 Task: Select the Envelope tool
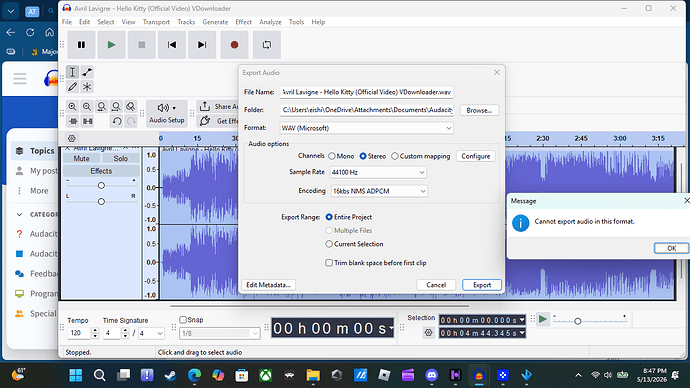point(87,72)
